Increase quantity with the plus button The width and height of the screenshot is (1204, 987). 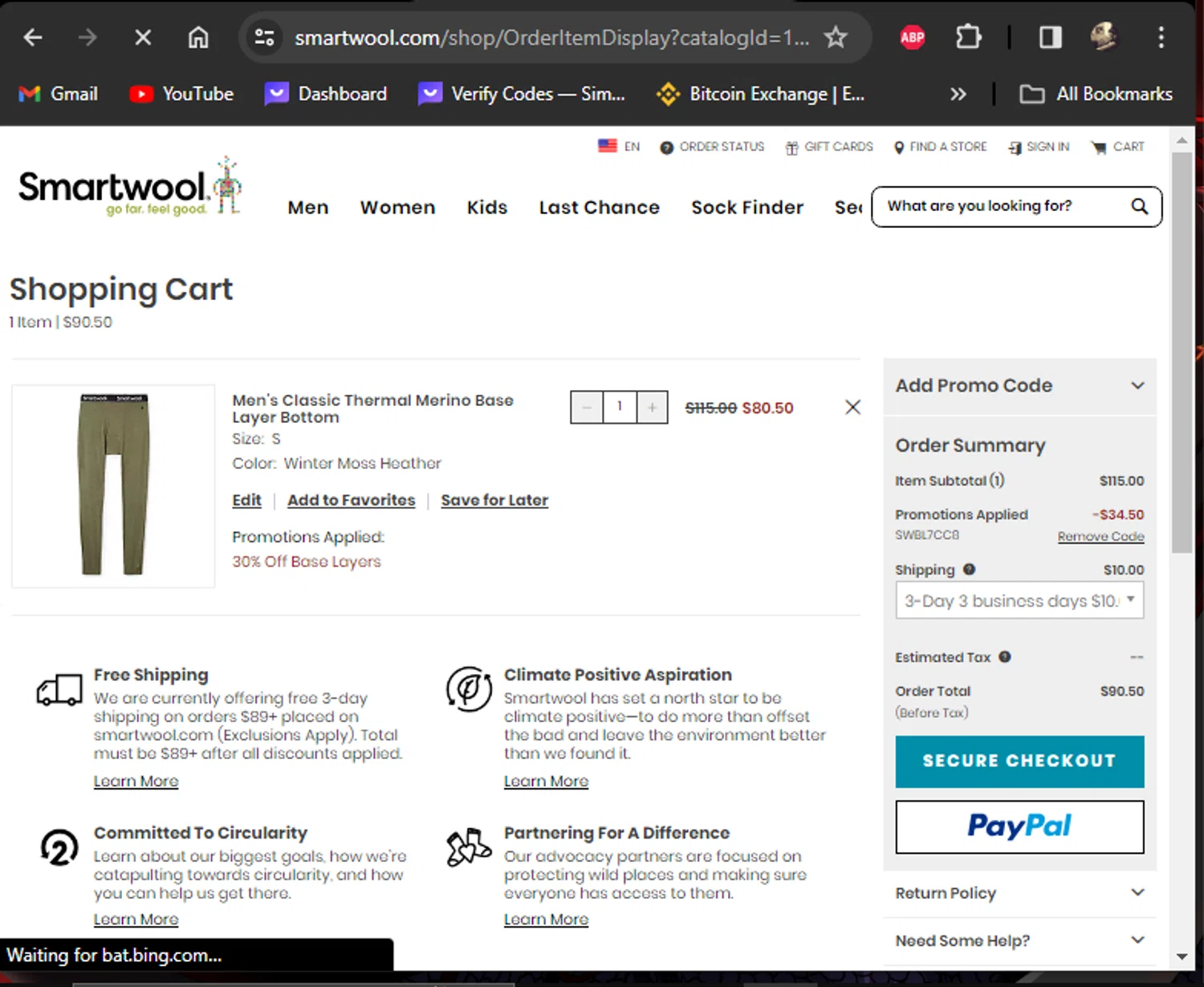click(x=652, y=408)
